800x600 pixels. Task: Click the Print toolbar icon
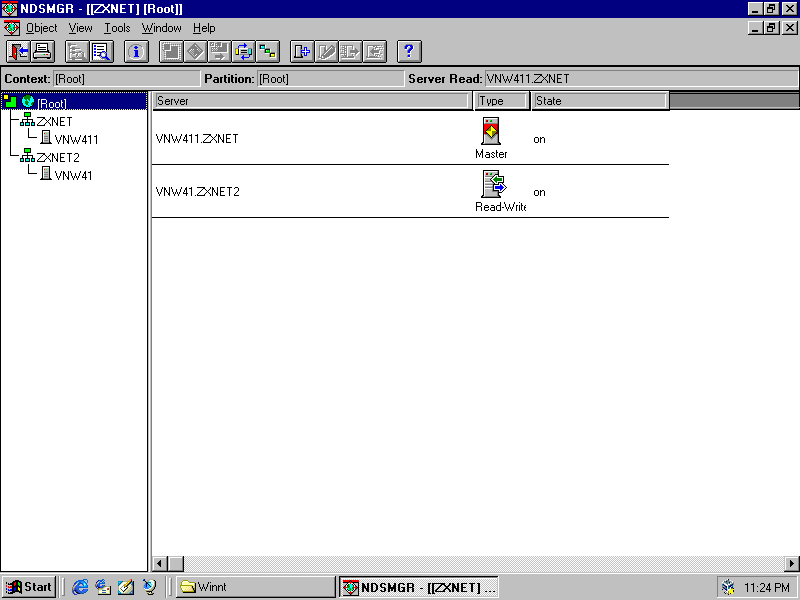click(x=42, y=52)
